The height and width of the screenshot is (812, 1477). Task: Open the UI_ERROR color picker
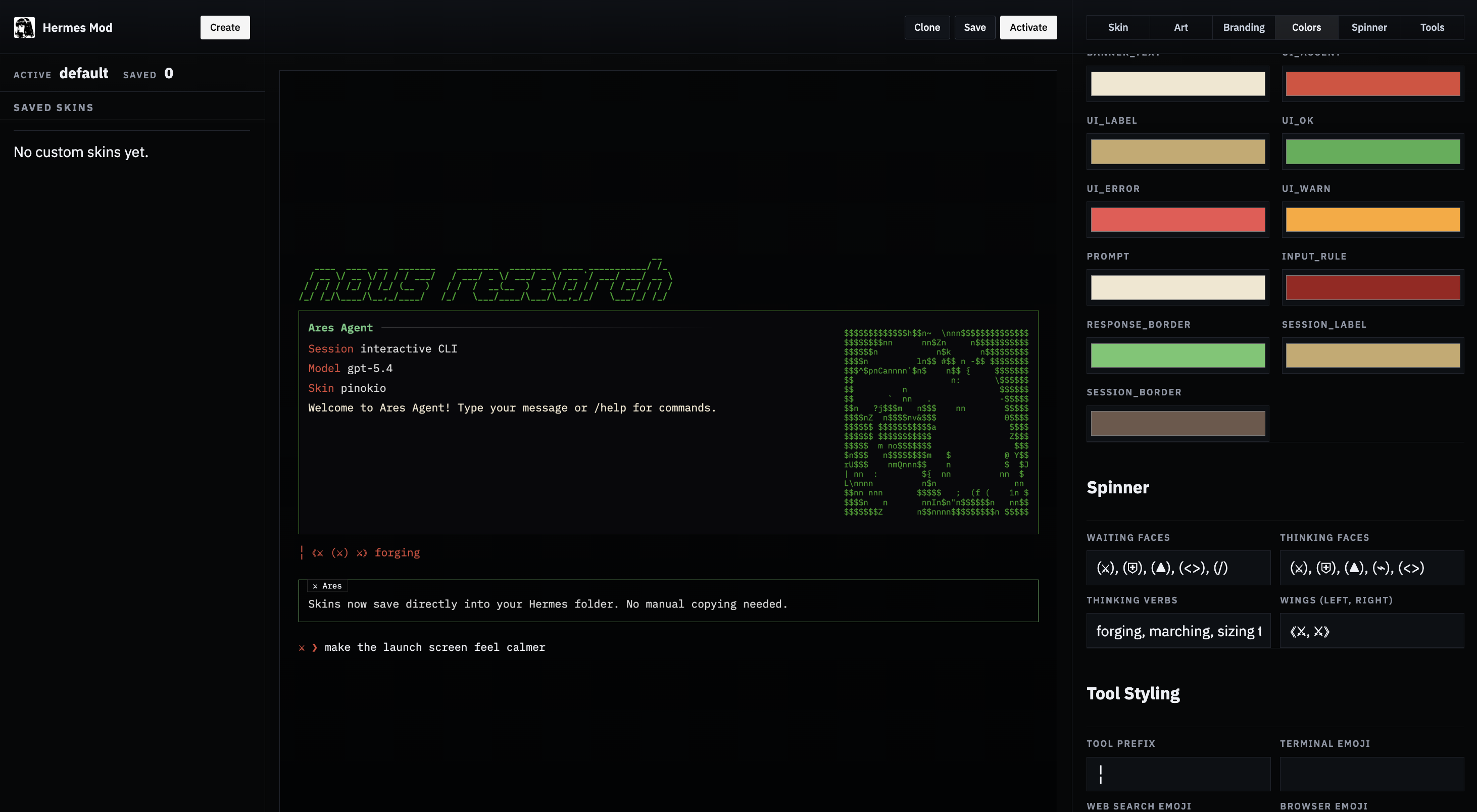(1177, 220)
